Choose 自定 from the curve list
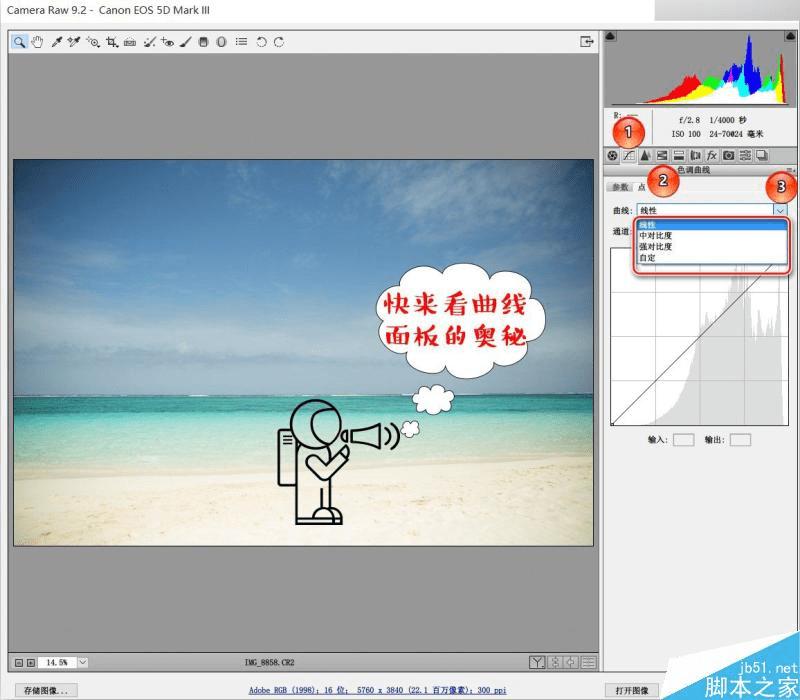 coord(712,258)
